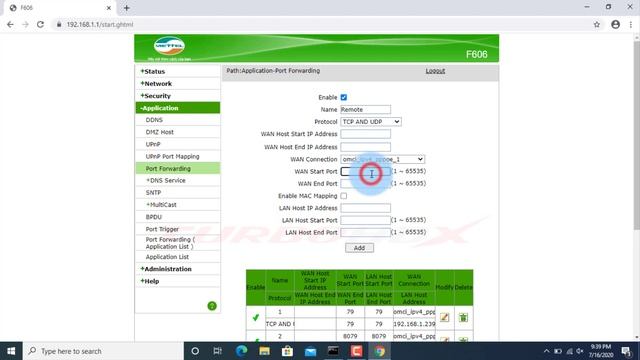Image resolution: width=640 pixels, height=360 pixels.
Task: Modify port forwarding rule 1
Action: (444, 317)
